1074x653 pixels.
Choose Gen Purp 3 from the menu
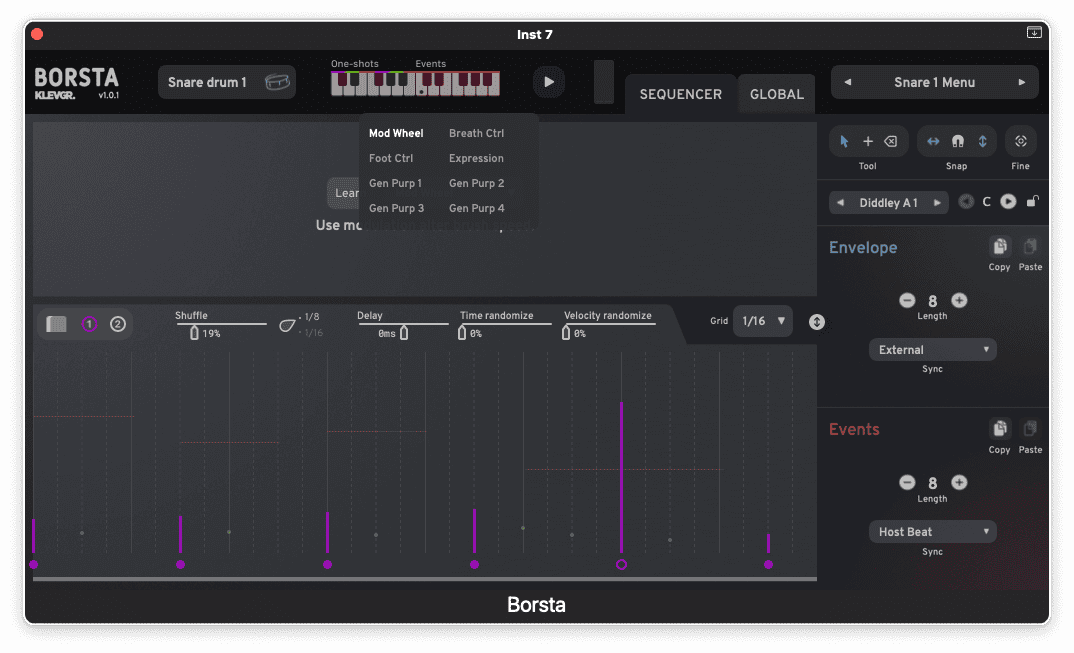[396, 208]
